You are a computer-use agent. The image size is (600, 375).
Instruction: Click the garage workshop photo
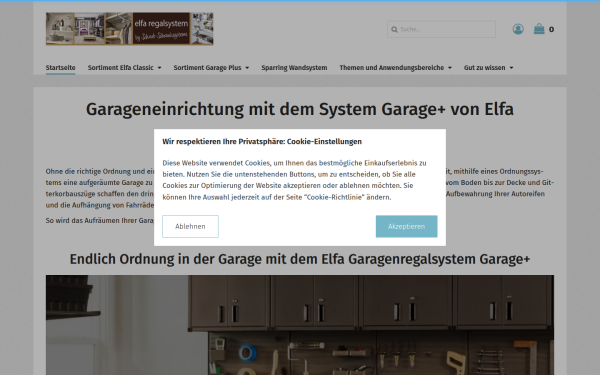click(x=300, y=325)
